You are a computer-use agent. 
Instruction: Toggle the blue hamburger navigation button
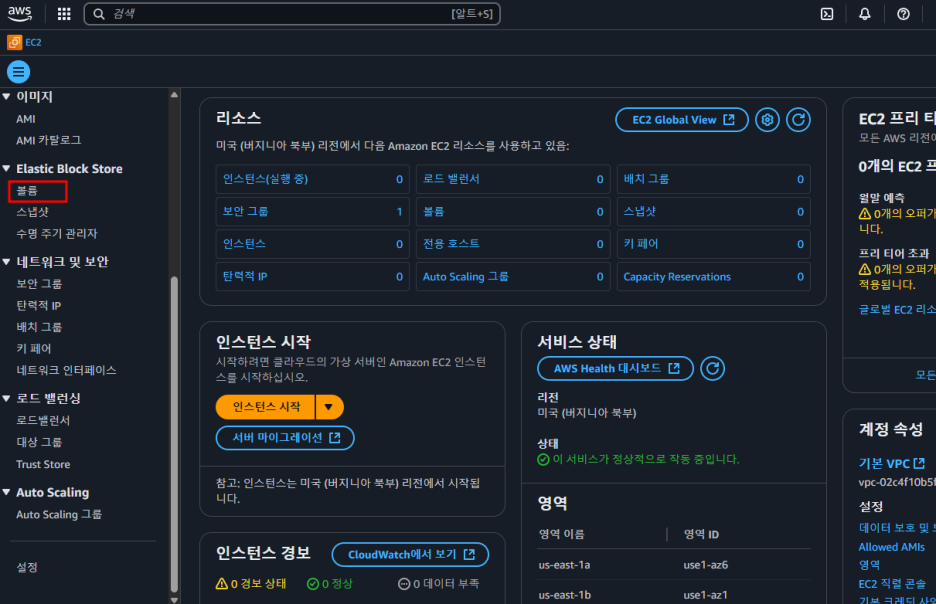(x=19, y=72)
